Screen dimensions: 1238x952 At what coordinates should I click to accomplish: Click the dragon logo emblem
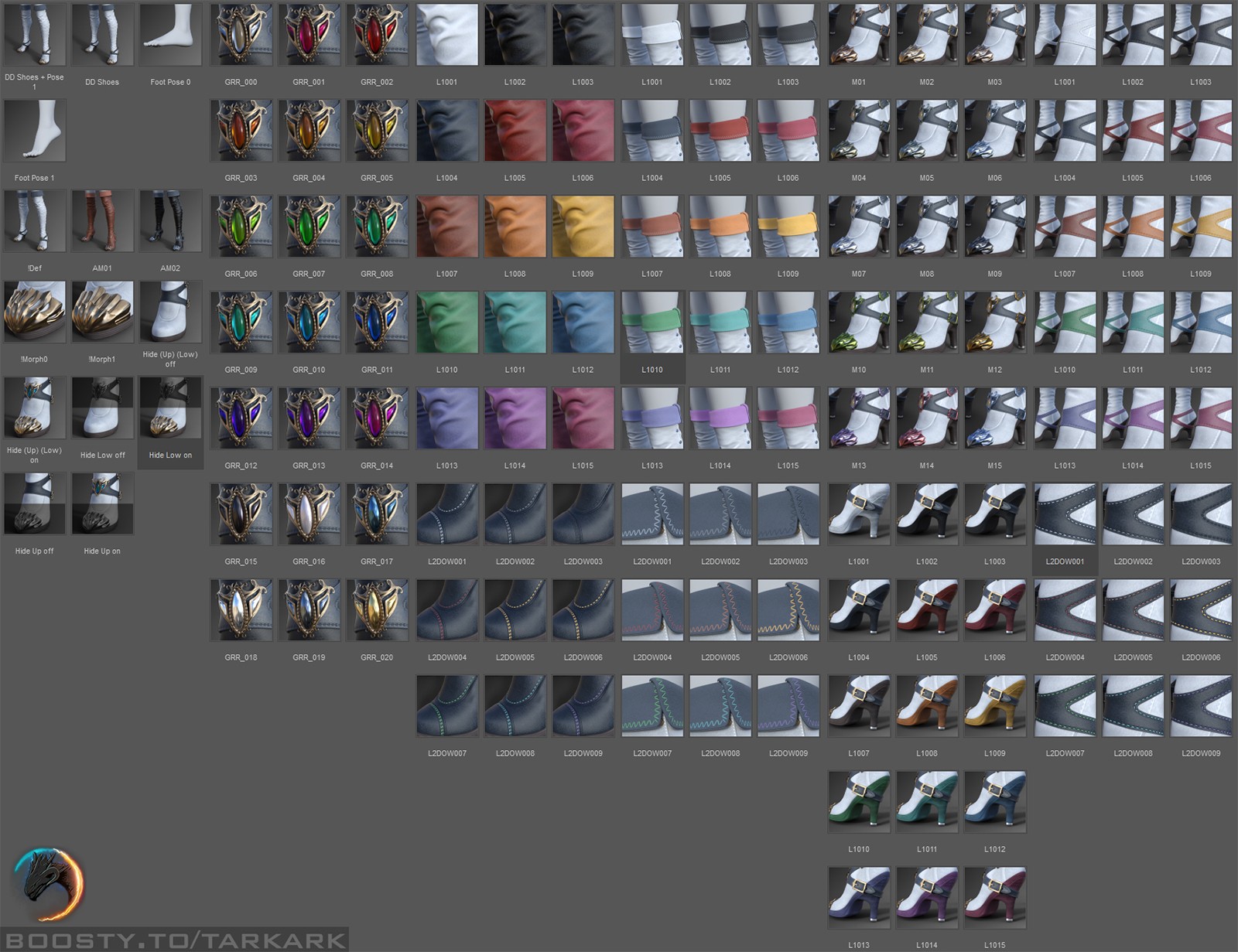coord(48,885)
